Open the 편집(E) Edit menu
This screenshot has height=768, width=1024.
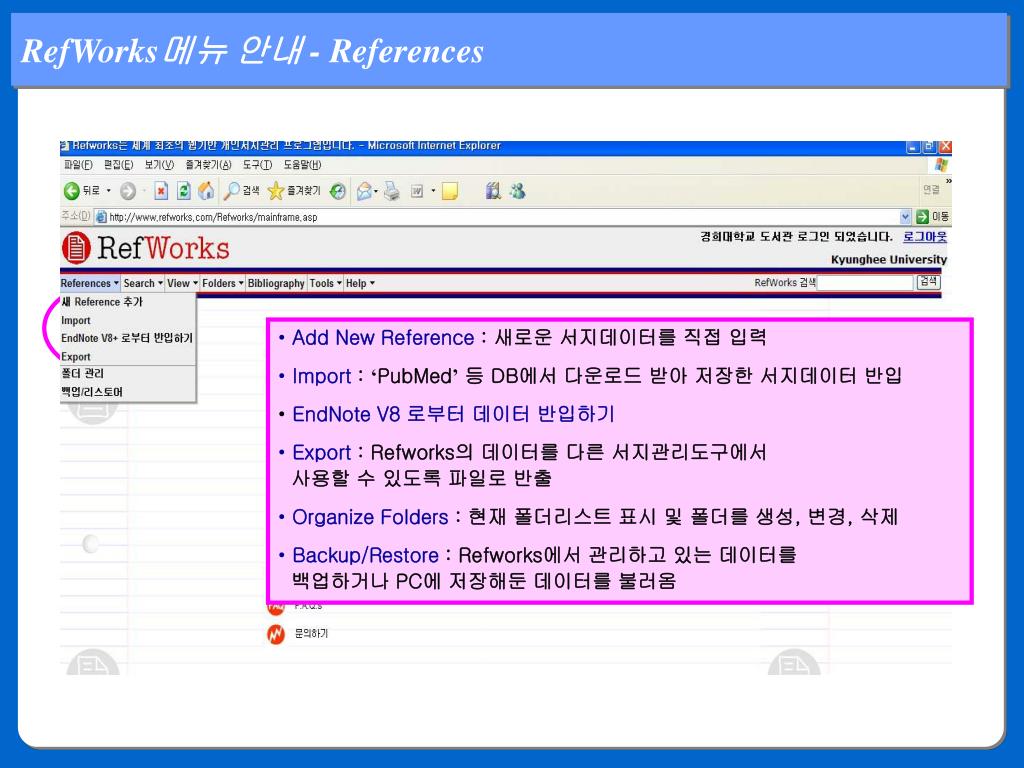point(118,165)
